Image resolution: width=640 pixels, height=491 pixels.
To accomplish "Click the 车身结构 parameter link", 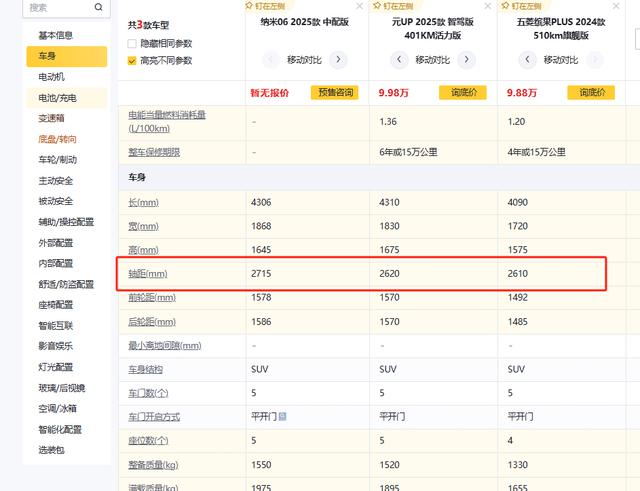I will pos(145,369).
